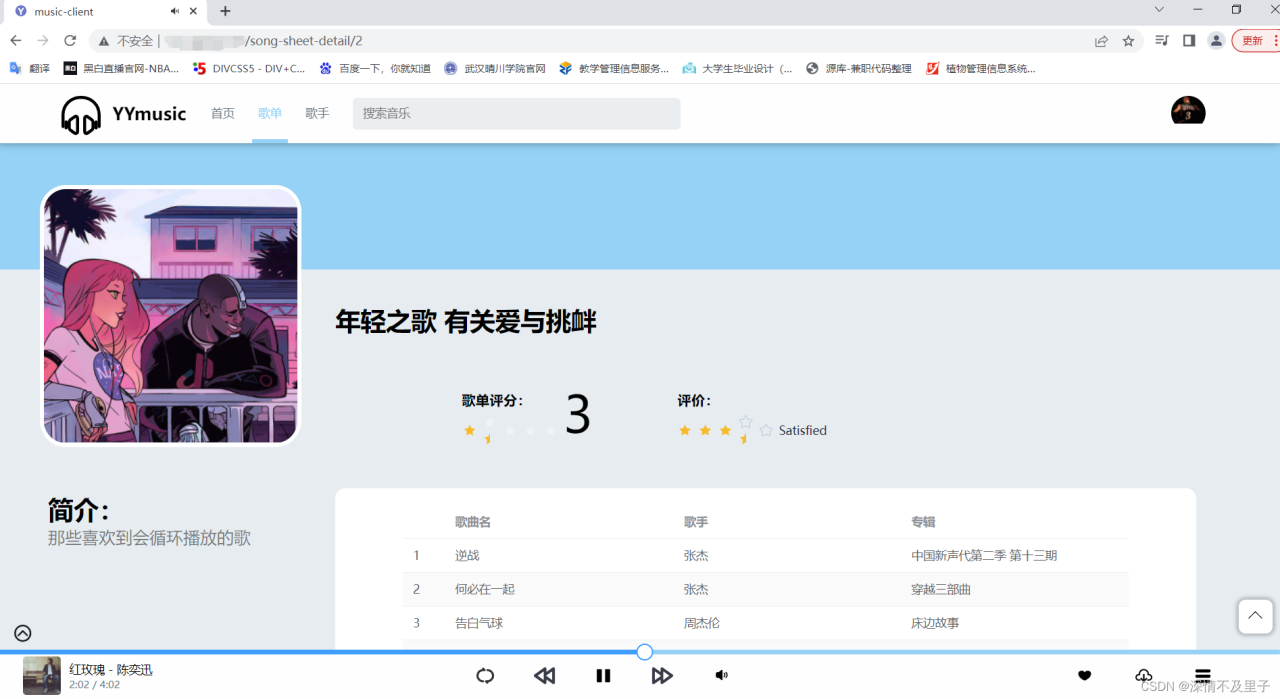The image size is (1280, 699).
Task: Open the DIVCSS5 bookmark
Action: tap(249, 69)
